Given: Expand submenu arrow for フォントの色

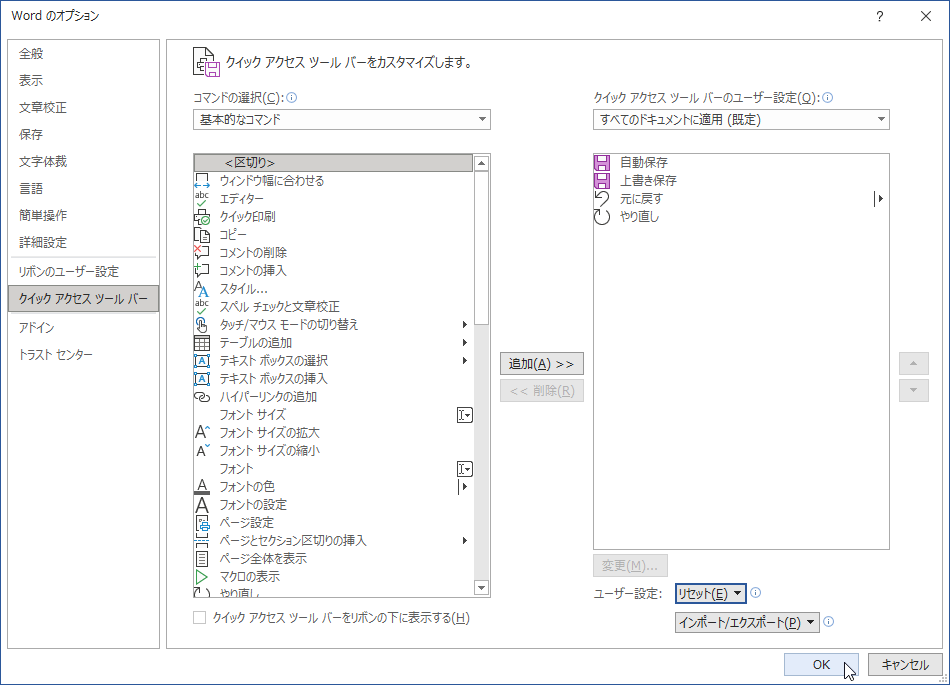Looking at the screenshot, I should tap(463, 486).
